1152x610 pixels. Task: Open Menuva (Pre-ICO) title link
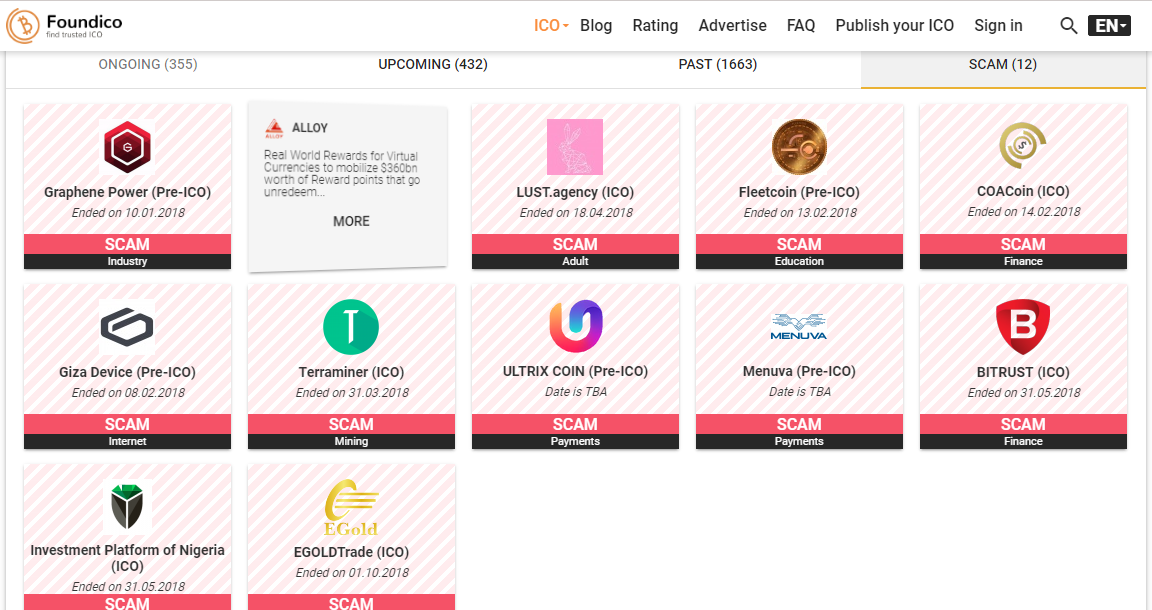[x=799, y=372]
